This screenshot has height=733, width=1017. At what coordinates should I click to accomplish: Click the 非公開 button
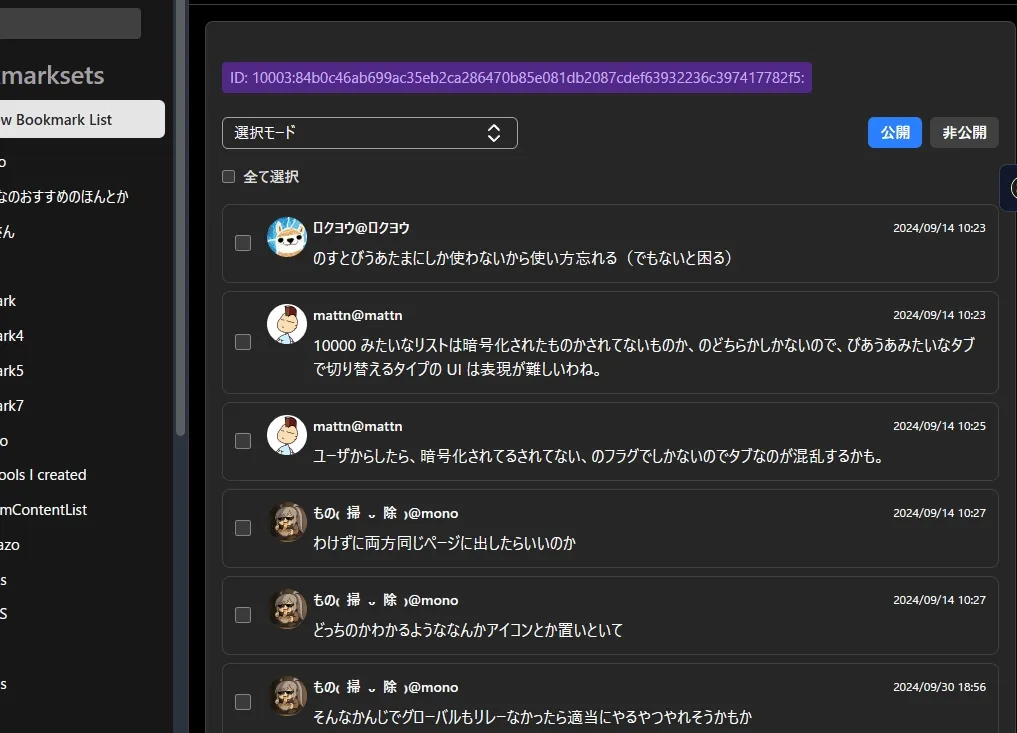pyautogui.click(x=963, y=132)
